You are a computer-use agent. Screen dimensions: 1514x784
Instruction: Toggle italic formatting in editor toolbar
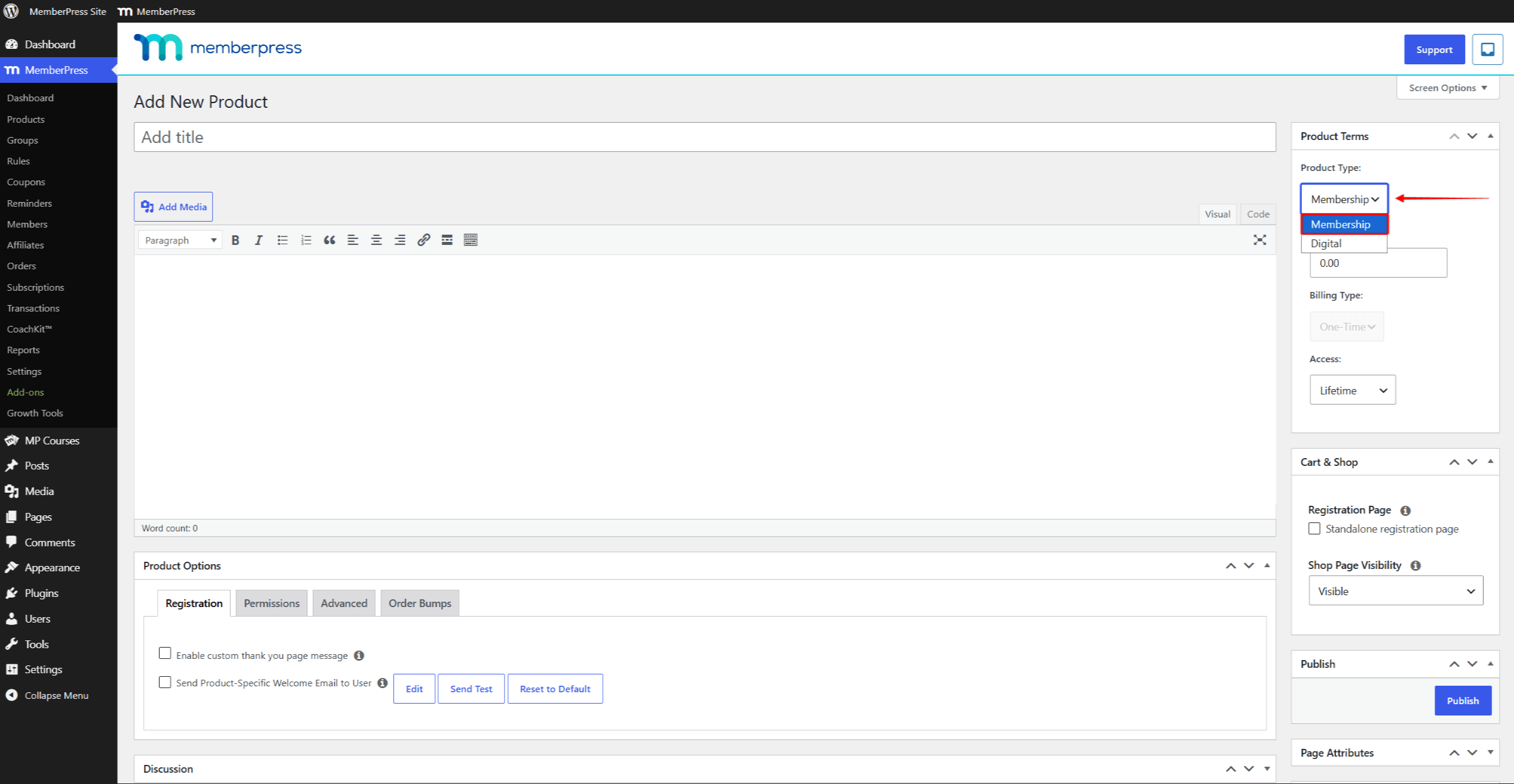(x=259, y=240)
